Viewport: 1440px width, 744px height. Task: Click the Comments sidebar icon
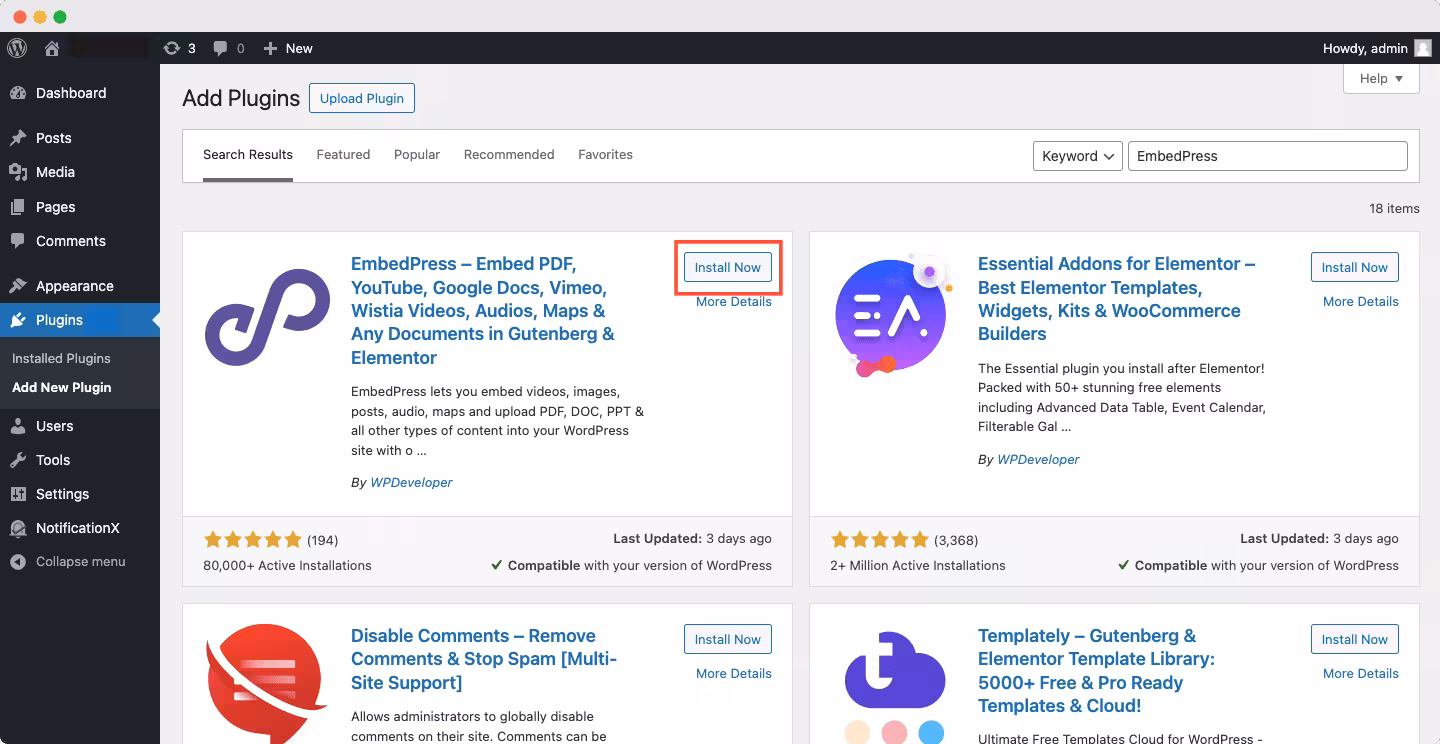point(18,241)
